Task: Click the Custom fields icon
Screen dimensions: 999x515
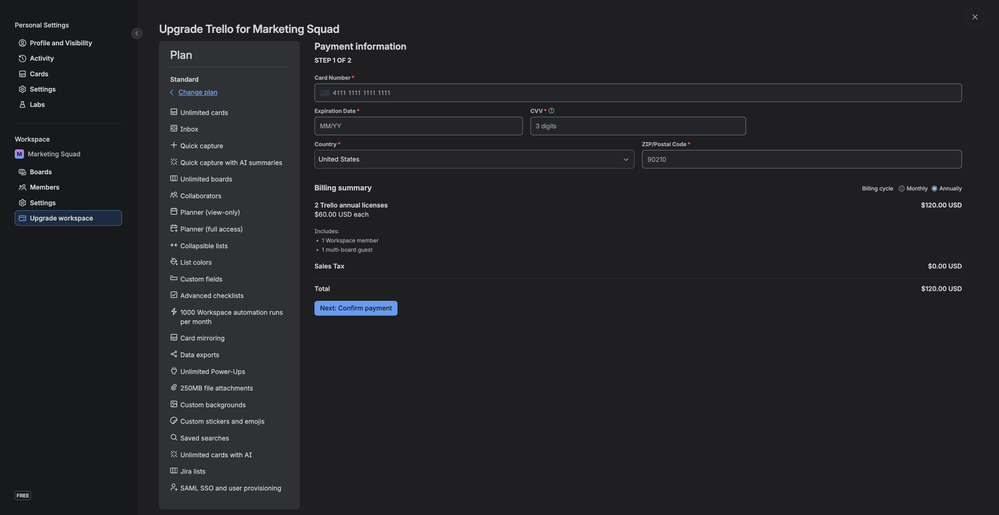Action: click(173, 279)
